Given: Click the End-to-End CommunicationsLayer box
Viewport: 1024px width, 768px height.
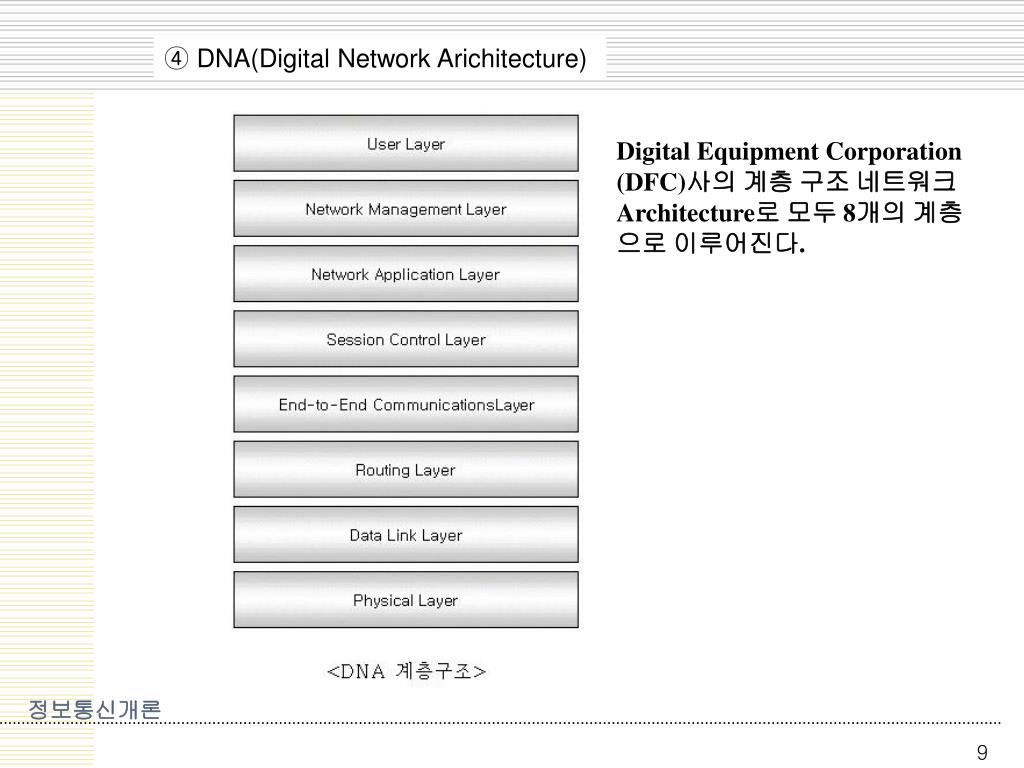Looking at the screenshot, I should tap(406, 405).
